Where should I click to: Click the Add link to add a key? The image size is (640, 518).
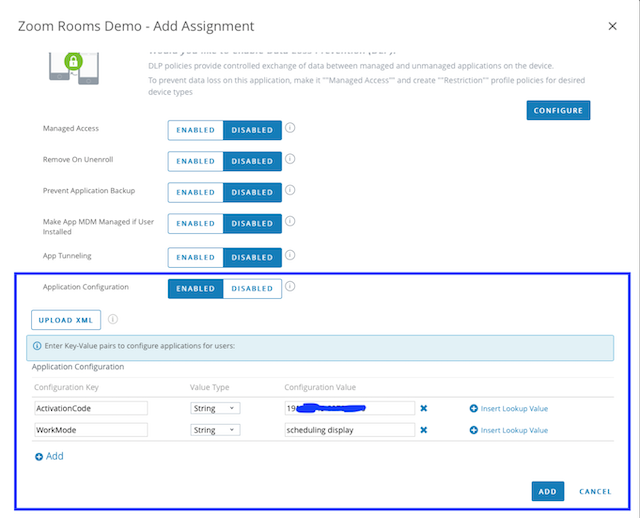click(x=54, y=456)
